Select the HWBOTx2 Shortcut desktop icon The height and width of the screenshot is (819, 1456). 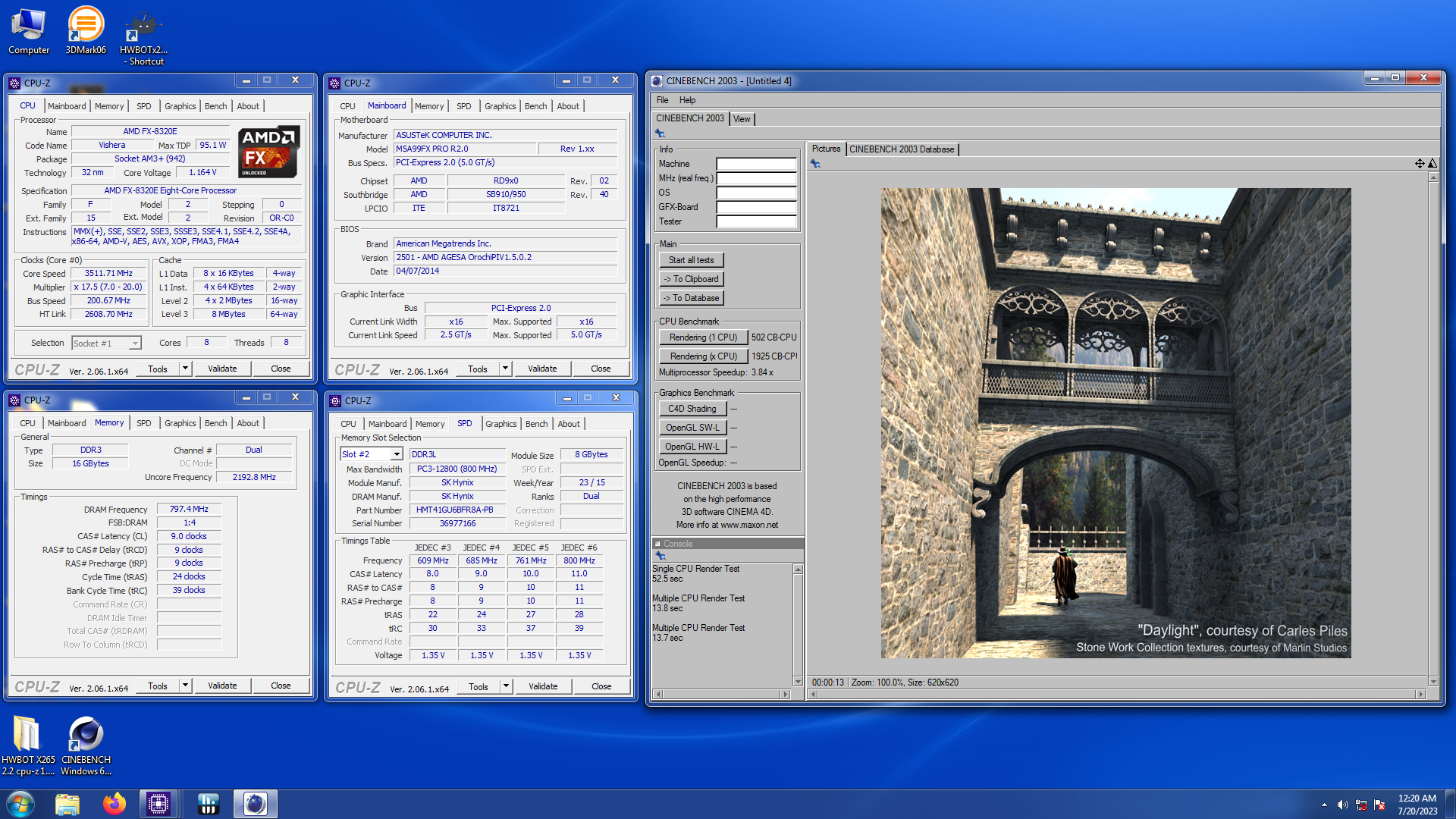point(143,38)
